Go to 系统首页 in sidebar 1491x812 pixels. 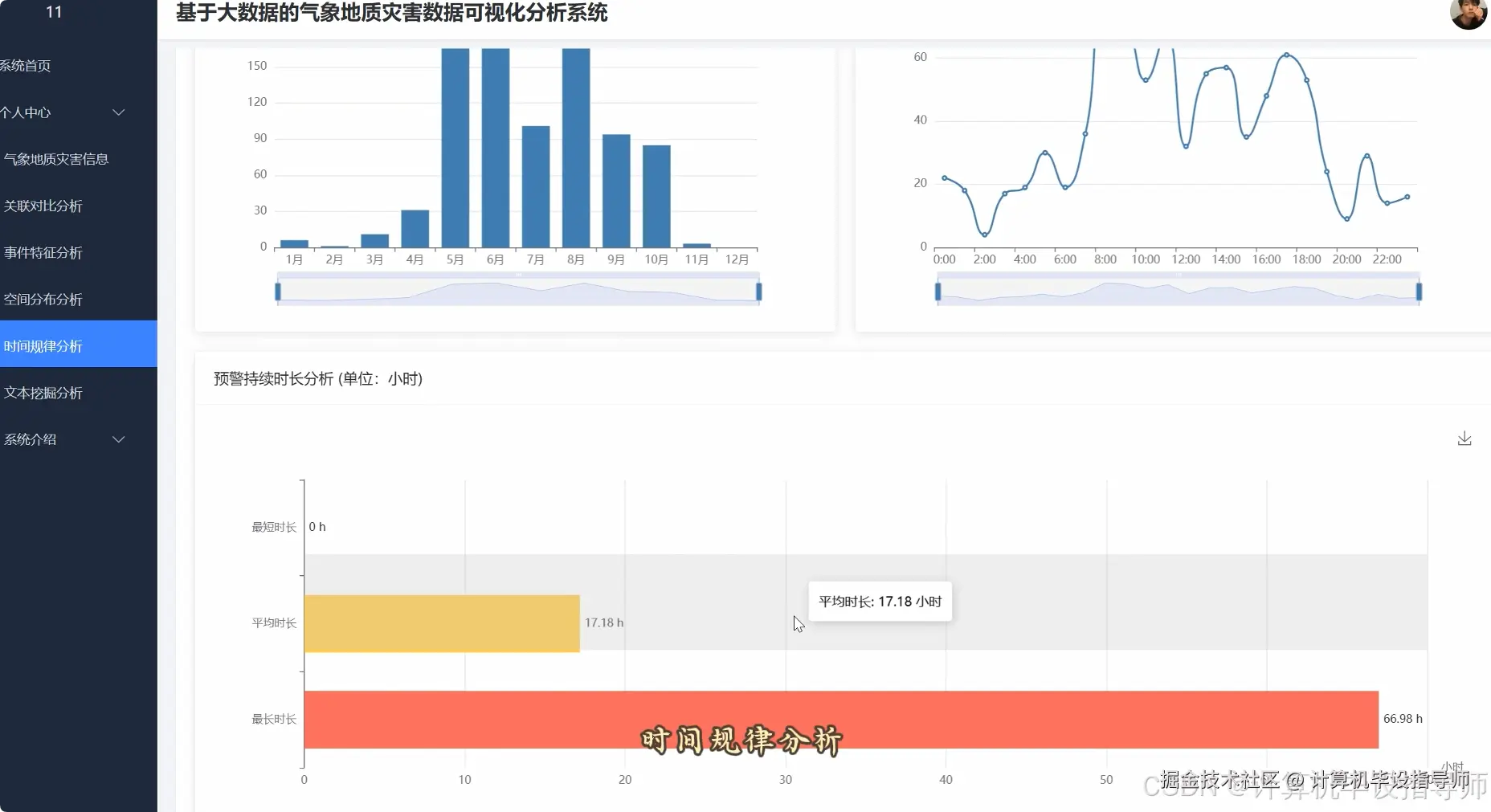pos(26,66)
